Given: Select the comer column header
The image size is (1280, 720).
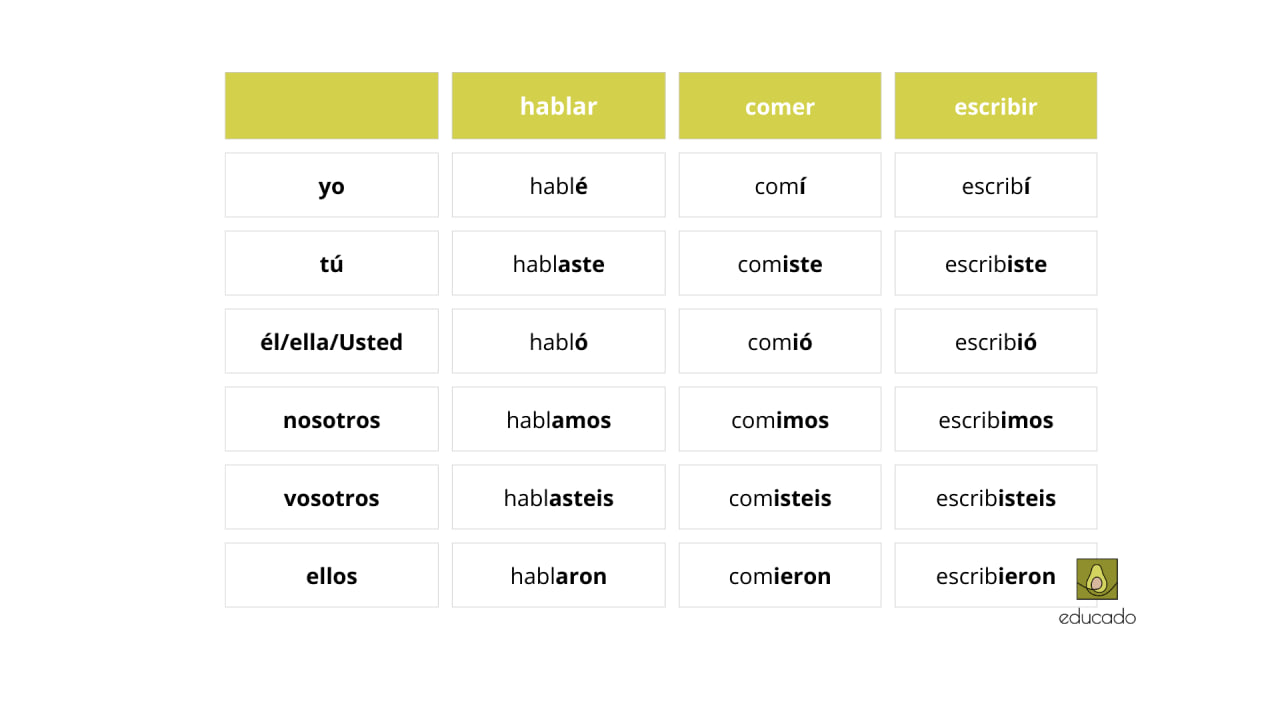Looking at the screenshot, I should [x=779, y=106].
